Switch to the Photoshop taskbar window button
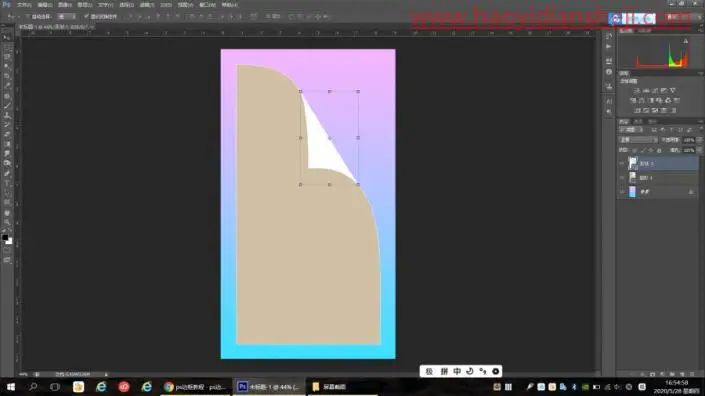The width and height of the screenshot is (705, 396). click(x=268, y=387)
